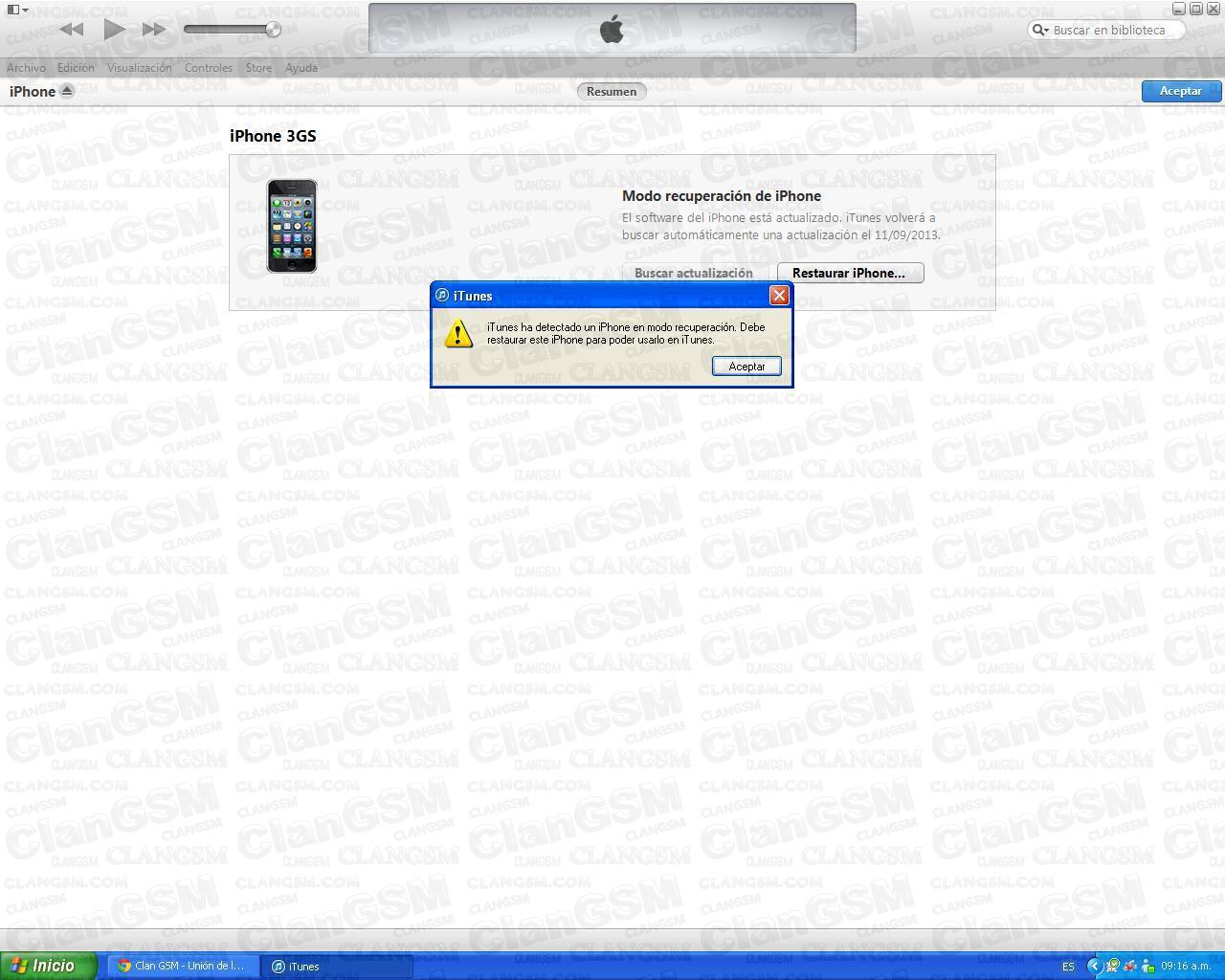
Task: Open the Archivo menu
Action: 26,68
